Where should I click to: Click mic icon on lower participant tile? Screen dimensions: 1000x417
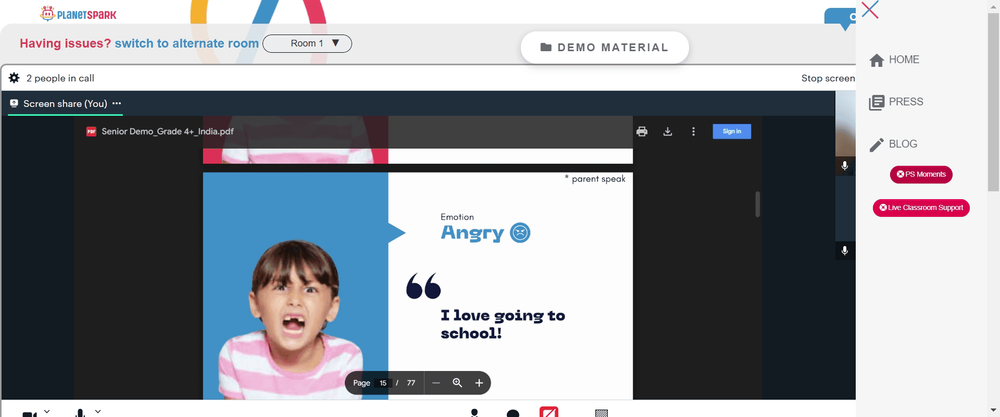(x=844, y=251)
